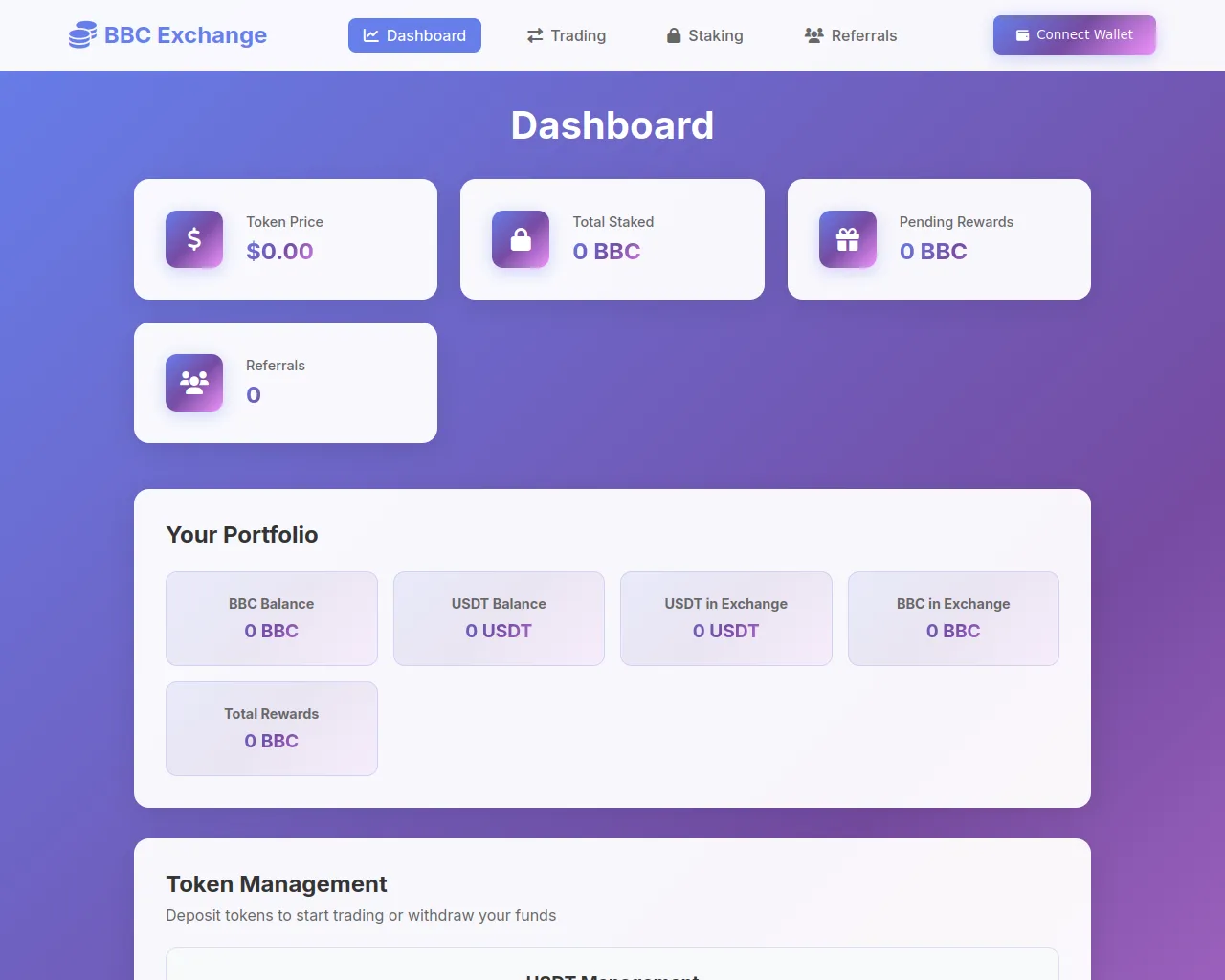Click the Dashboard page heading
The image size is (1225, 980).
click(x=612, y=125)
